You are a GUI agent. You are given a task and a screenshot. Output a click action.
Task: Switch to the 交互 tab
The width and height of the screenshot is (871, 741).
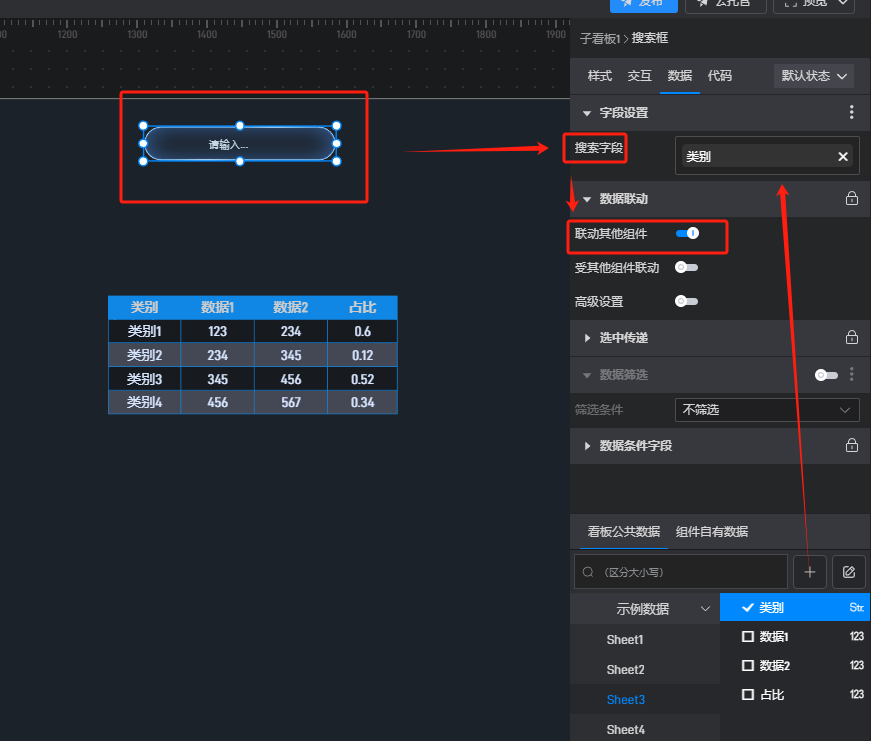[639, 76]
